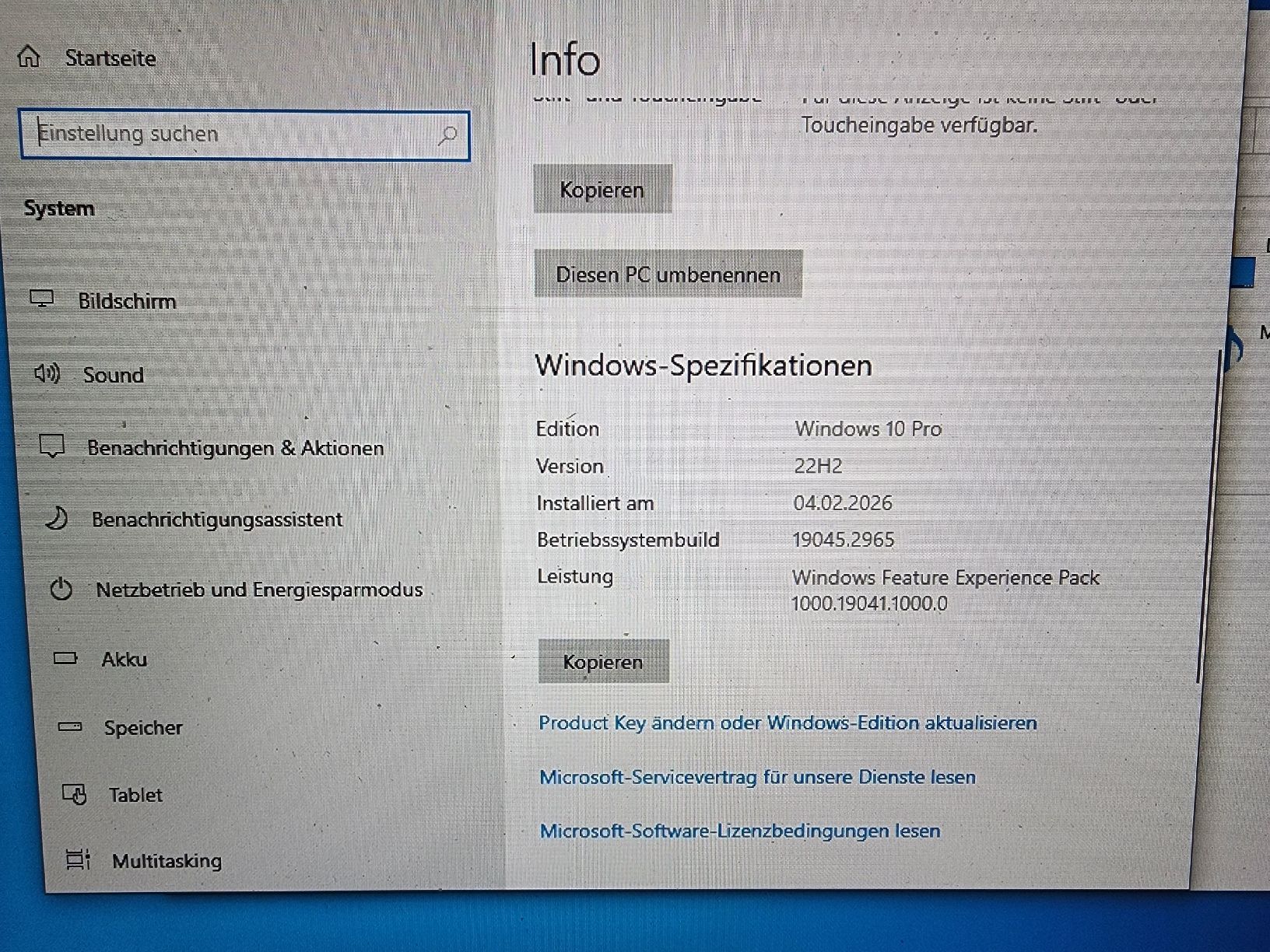Click the Startseite home icon
The height and width of the screenshot is (952, 1270).
(29, 57)
